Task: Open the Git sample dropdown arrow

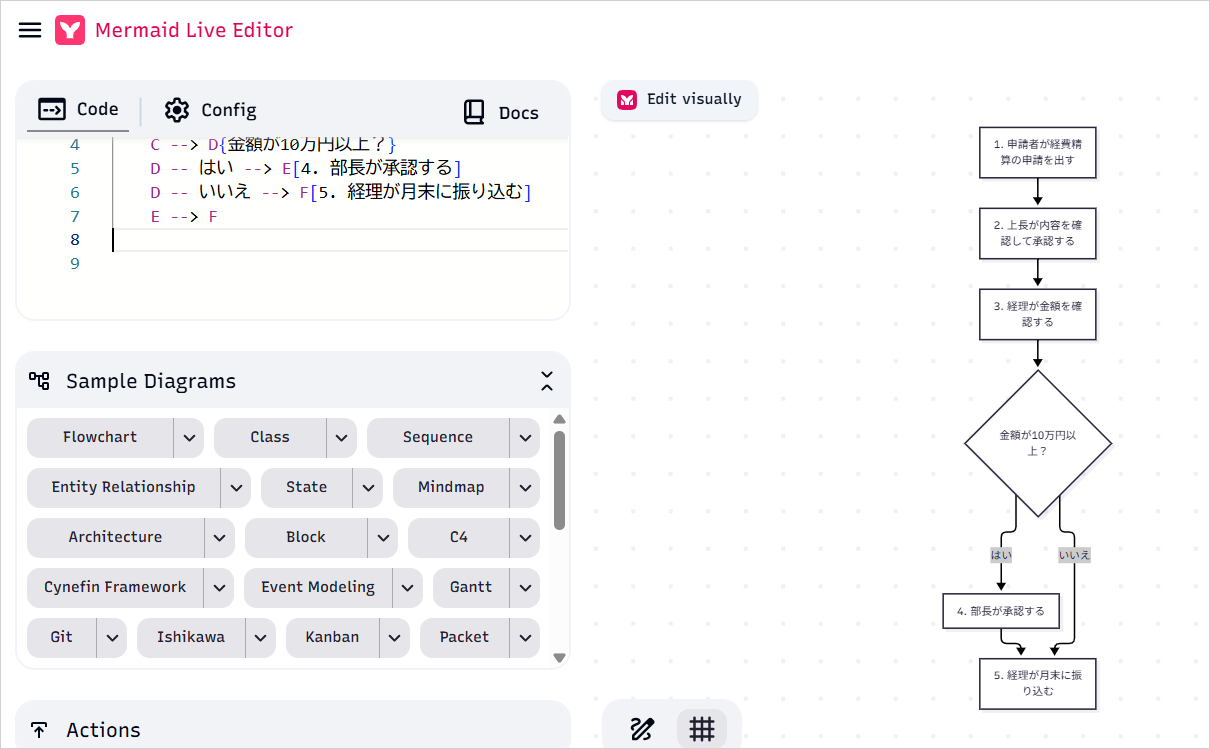Action: tap(112, 637)
